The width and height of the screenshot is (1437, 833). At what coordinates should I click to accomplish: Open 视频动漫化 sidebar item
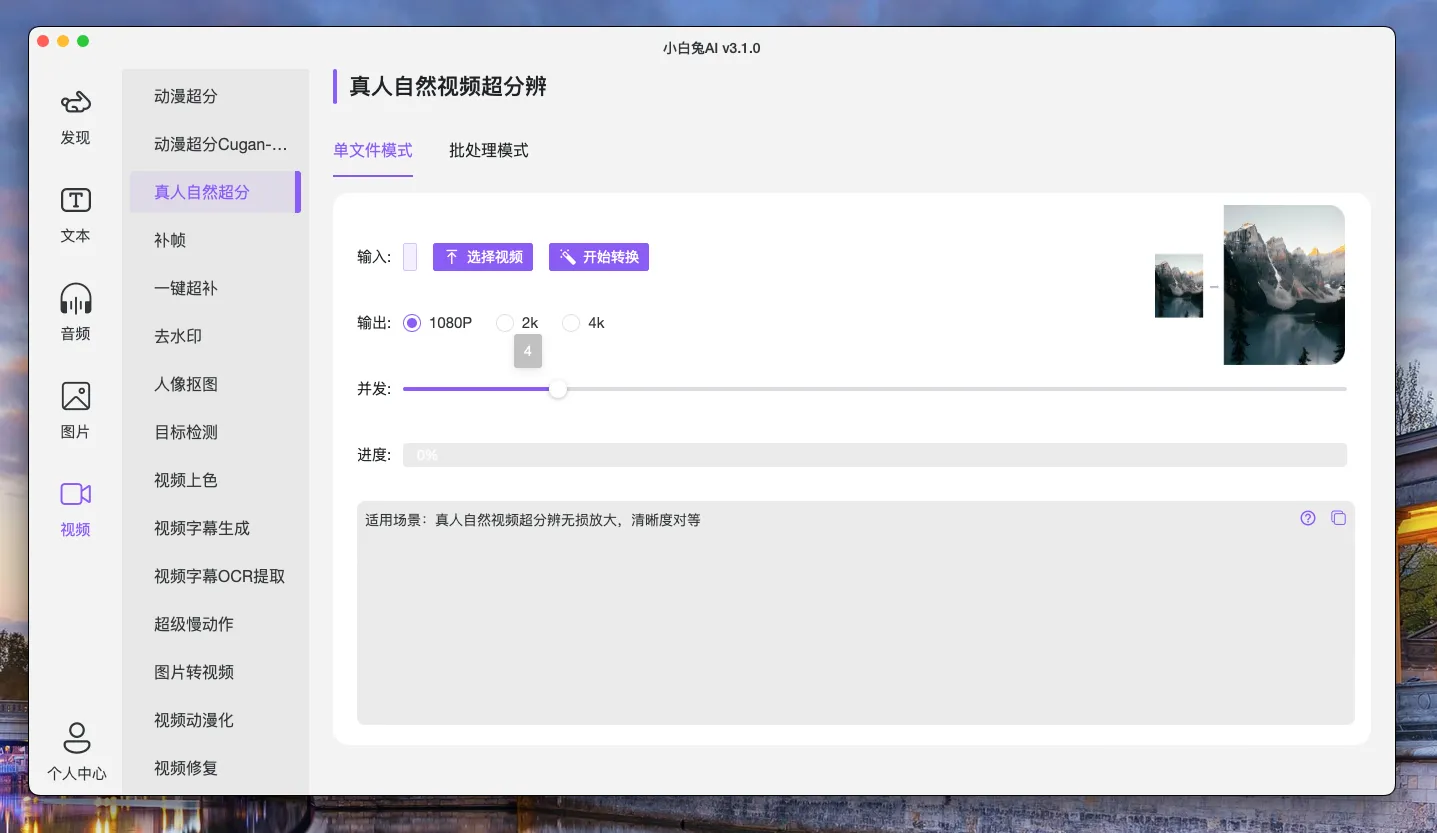(x=215, y=720)
